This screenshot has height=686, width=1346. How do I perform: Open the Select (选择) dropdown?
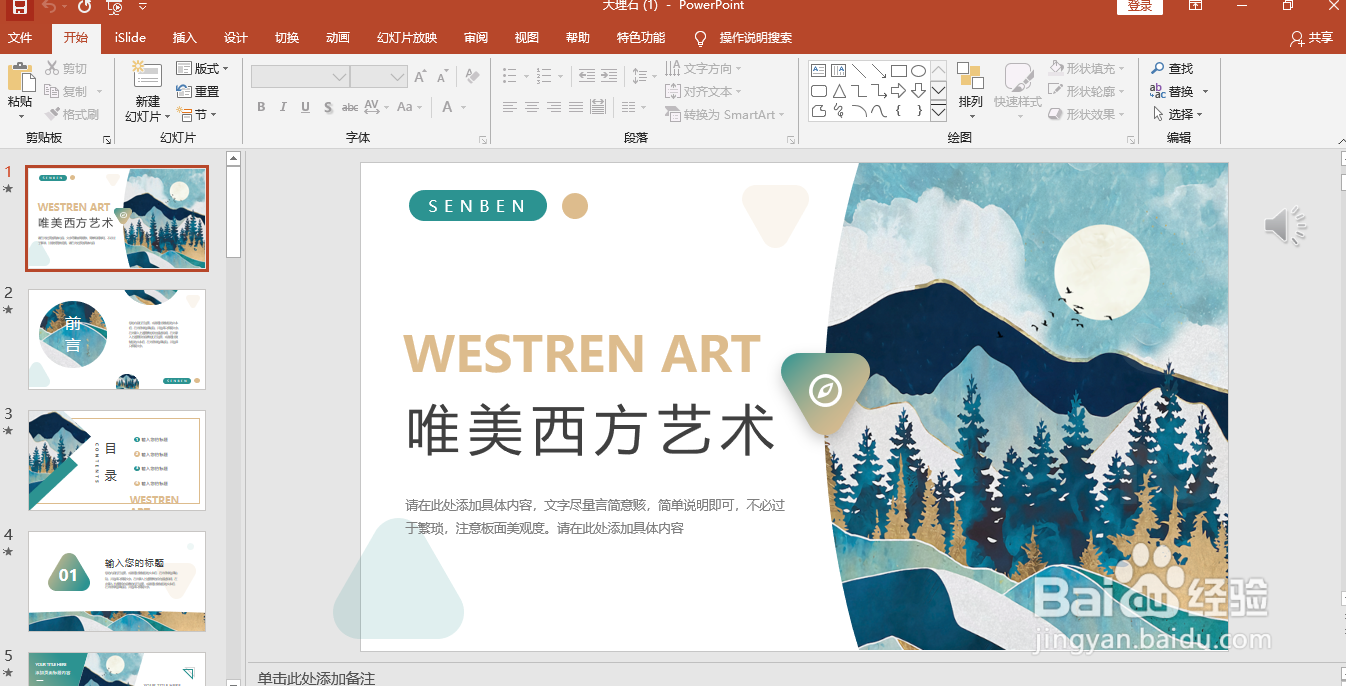tap(1177, 114)
